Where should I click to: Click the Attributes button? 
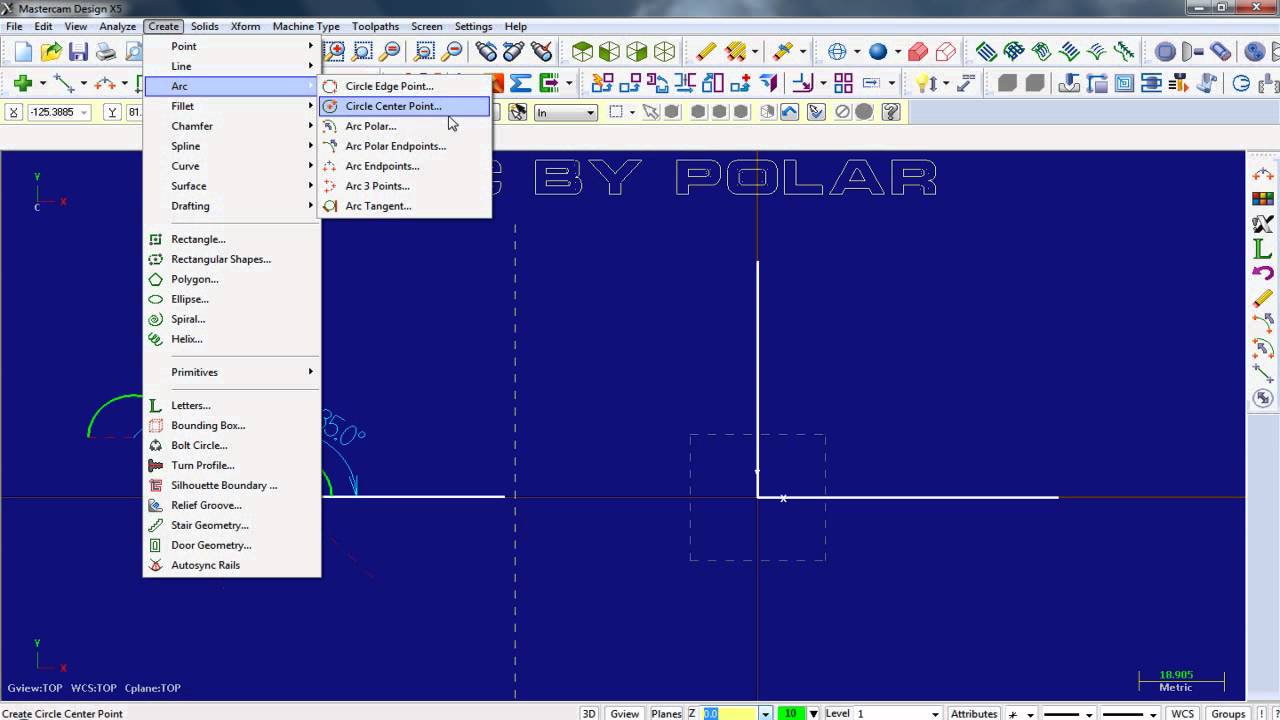tap(974, 713)
